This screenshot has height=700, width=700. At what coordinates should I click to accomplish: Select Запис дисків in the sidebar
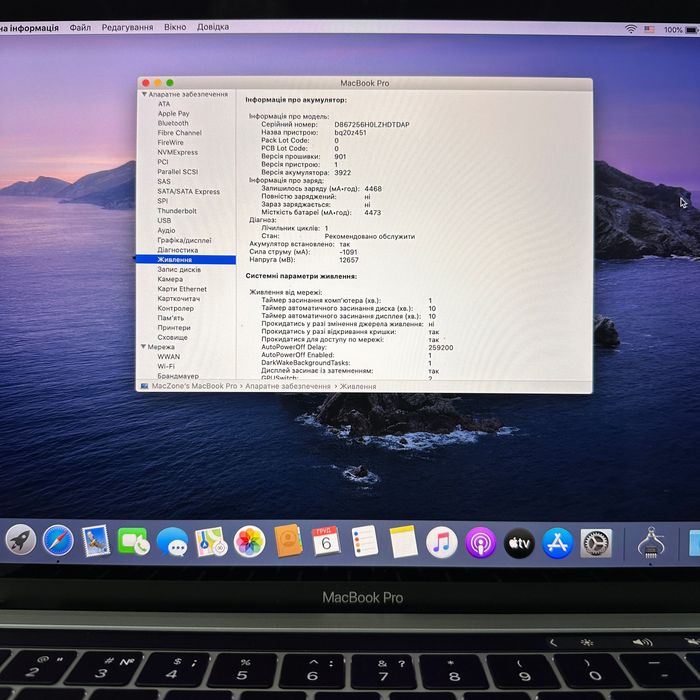pyautogui.click(x=179, y=269)
